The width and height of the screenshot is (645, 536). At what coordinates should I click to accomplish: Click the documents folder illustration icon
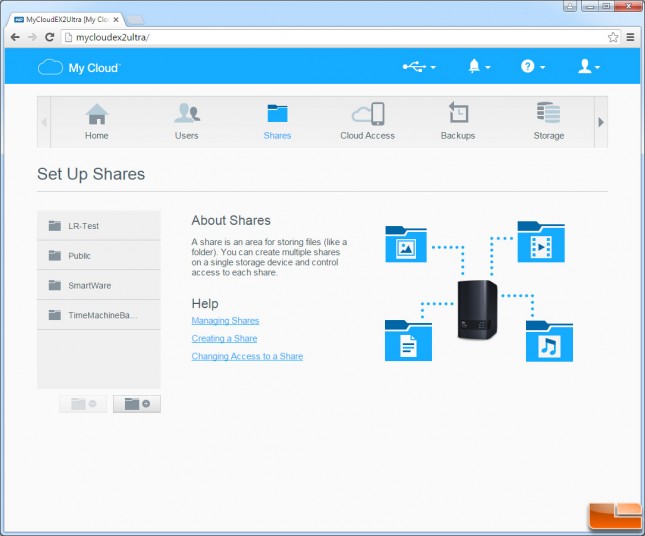click(x=408, y=341)
